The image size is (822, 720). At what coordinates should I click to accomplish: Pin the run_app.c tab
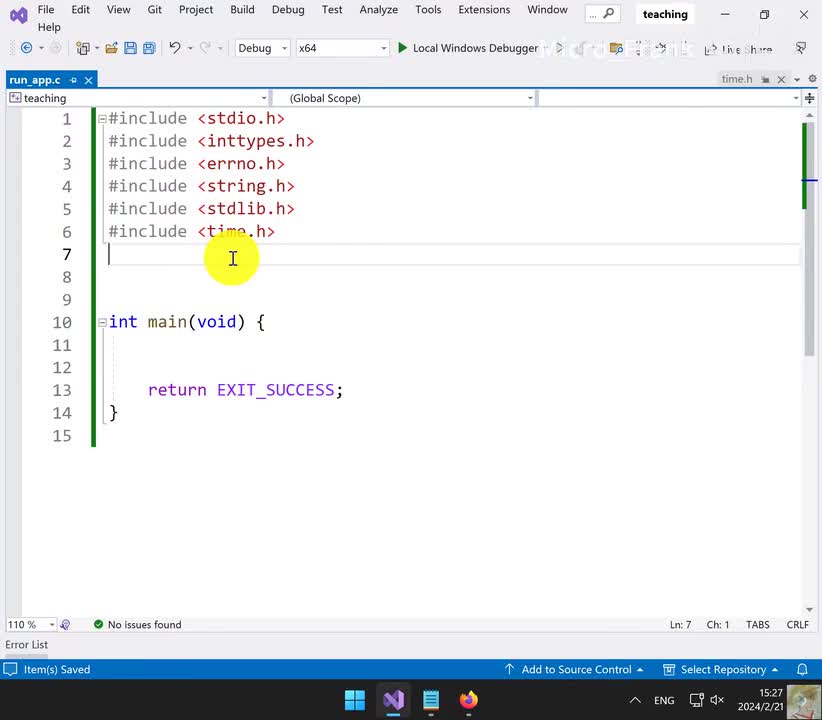[73, 80]
